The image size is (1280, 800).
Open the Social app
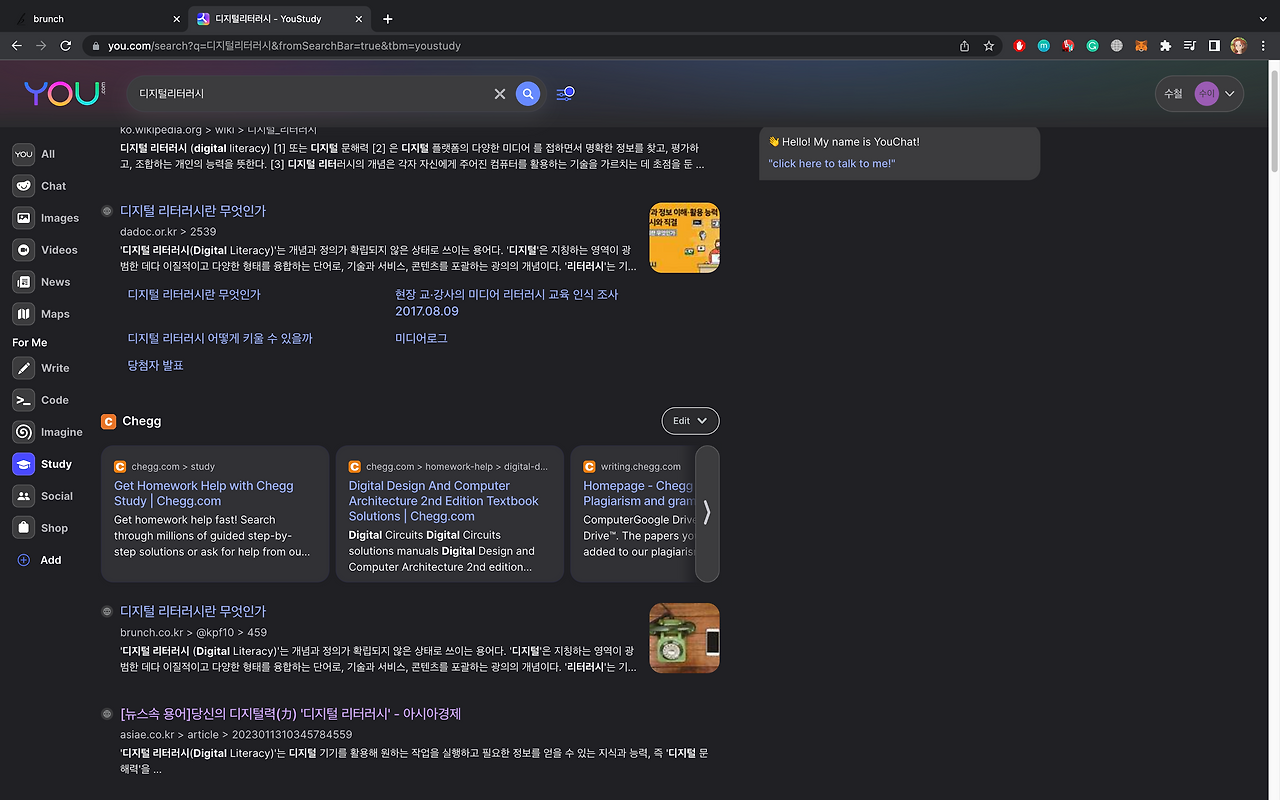pos(43,496)
